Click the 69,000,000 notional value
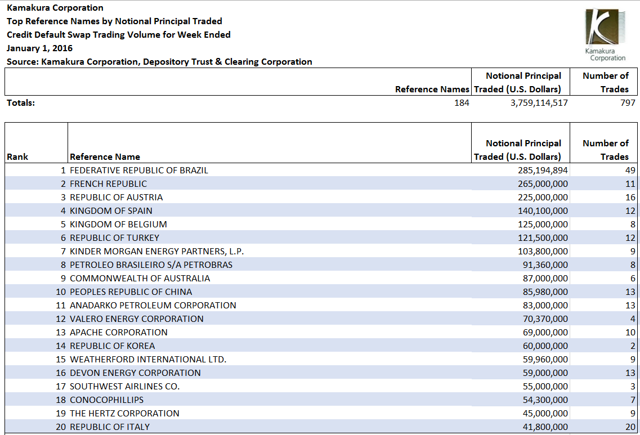Viewport: 640px width, 435px height. click(545, 332)
